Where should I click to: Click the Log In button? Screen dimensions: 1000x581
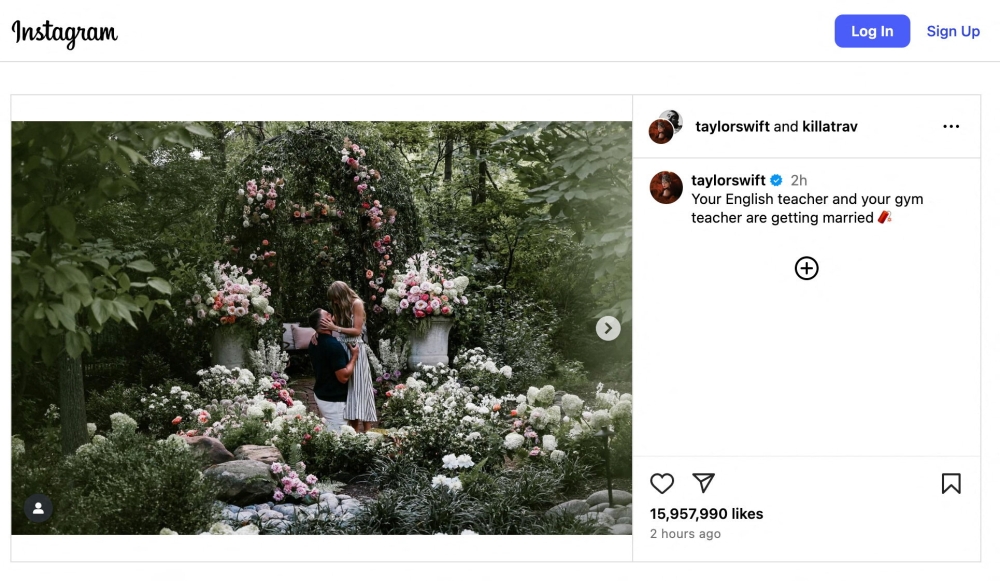coord(871,31)
